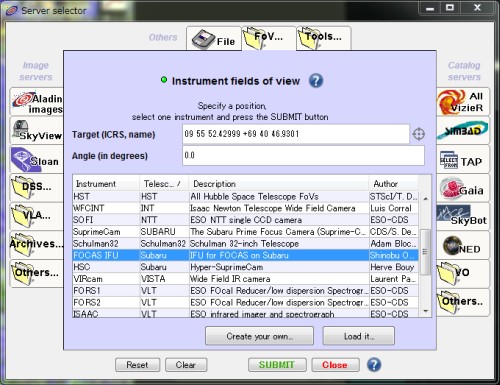The image size is (500, 385).
Task: Click the instrument list scroll down arrow
Action: click(x=425, y=311)
